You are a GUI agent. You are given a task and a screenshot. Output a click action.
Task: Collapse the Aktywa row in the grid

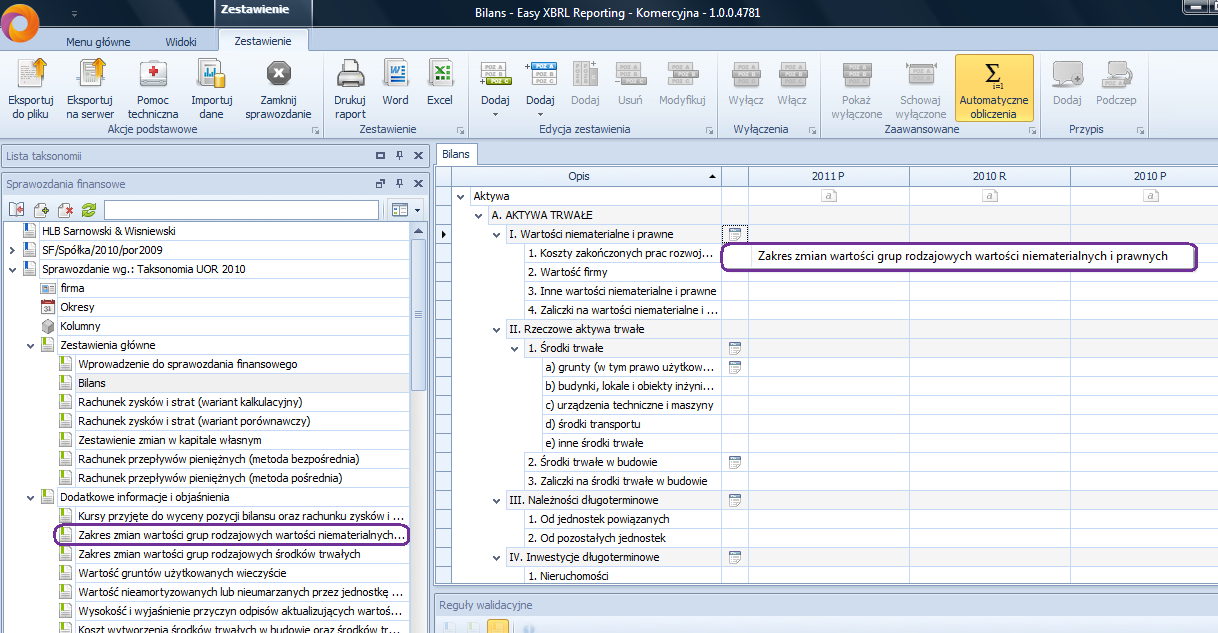pyautogui.click(x=461, y=196)
